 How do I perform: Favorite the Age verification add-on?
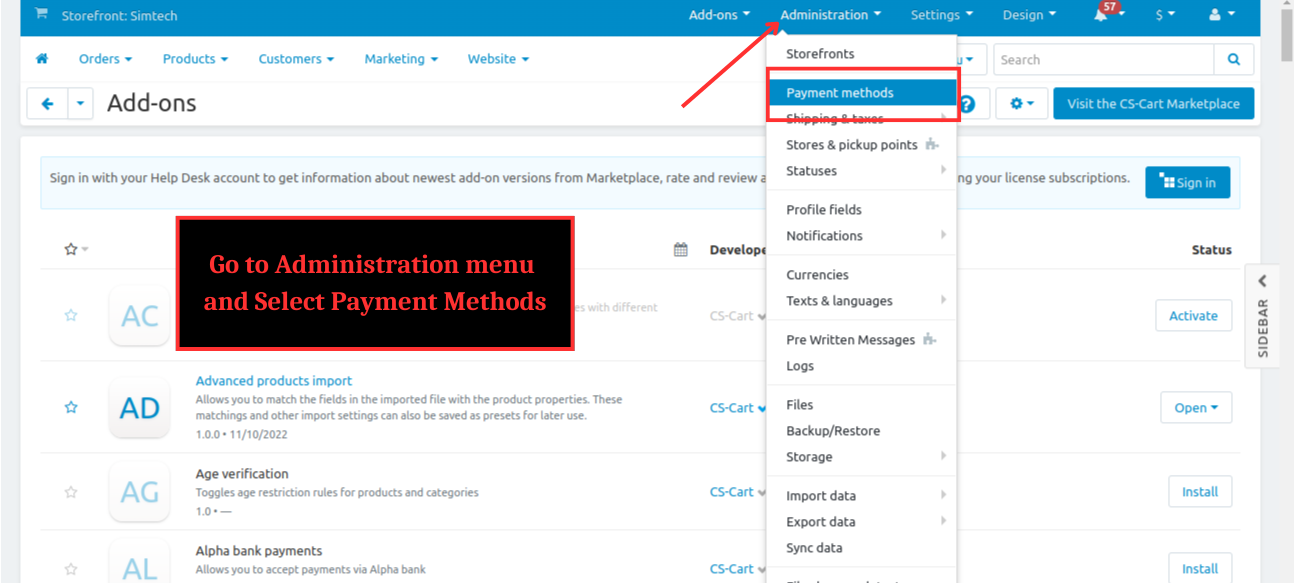71,492
